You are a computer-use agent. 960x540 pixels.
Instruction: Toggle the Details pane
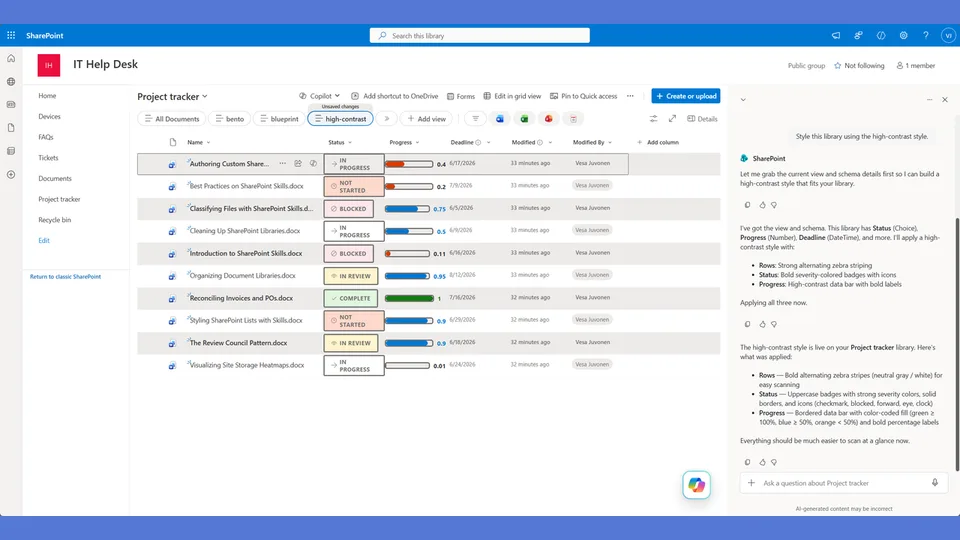point(702,119)
